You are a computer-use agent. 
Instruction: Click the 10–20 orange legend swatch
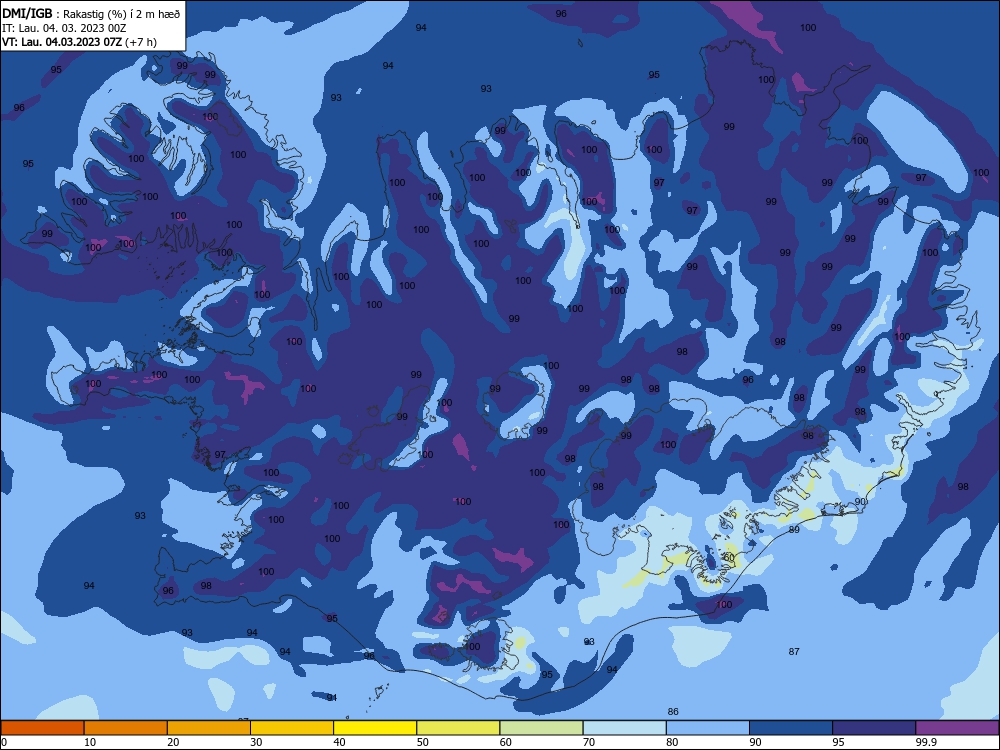(126, 728)
